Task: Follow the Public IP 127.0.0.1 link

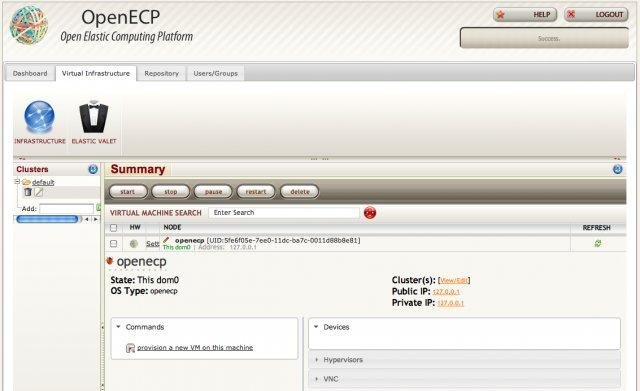Action: pos(446,292)
